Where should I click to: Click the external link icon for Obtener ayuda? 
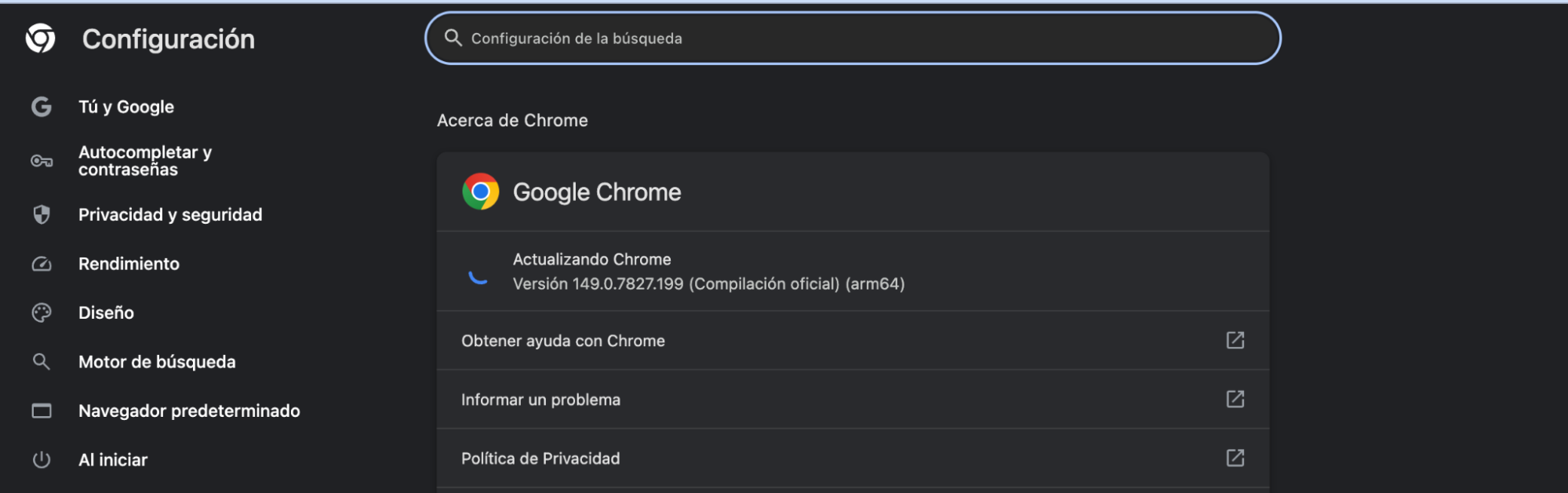1235,340
